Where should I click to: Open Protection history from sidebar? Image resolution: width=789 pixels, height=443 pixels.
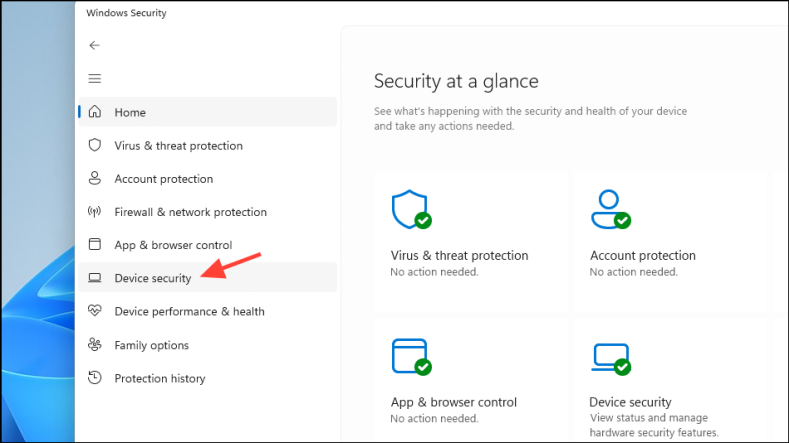pos(160,378)
